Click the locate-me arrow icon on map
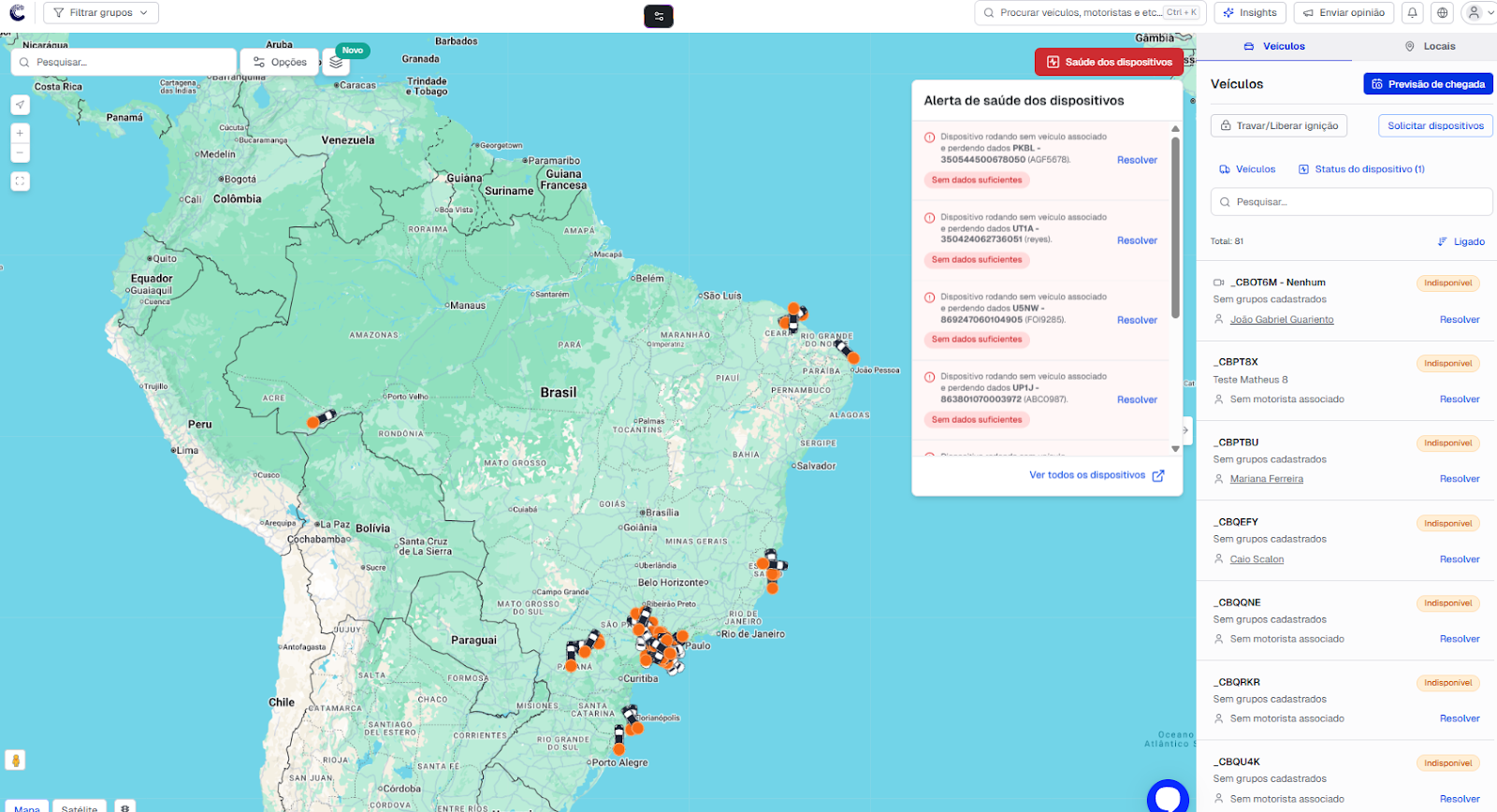Screen dimensions: 1497x812 tap(20, 105)
